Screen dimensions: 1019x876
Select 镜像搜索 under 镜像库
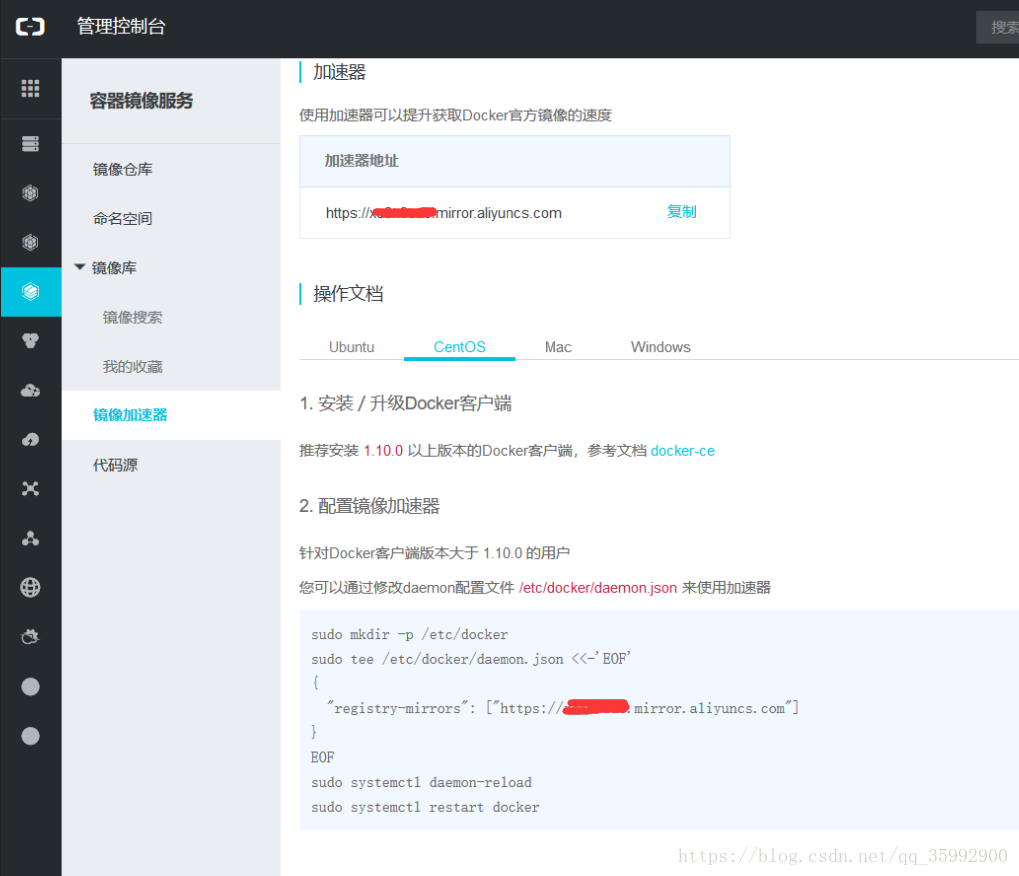(x=133, y=317)
